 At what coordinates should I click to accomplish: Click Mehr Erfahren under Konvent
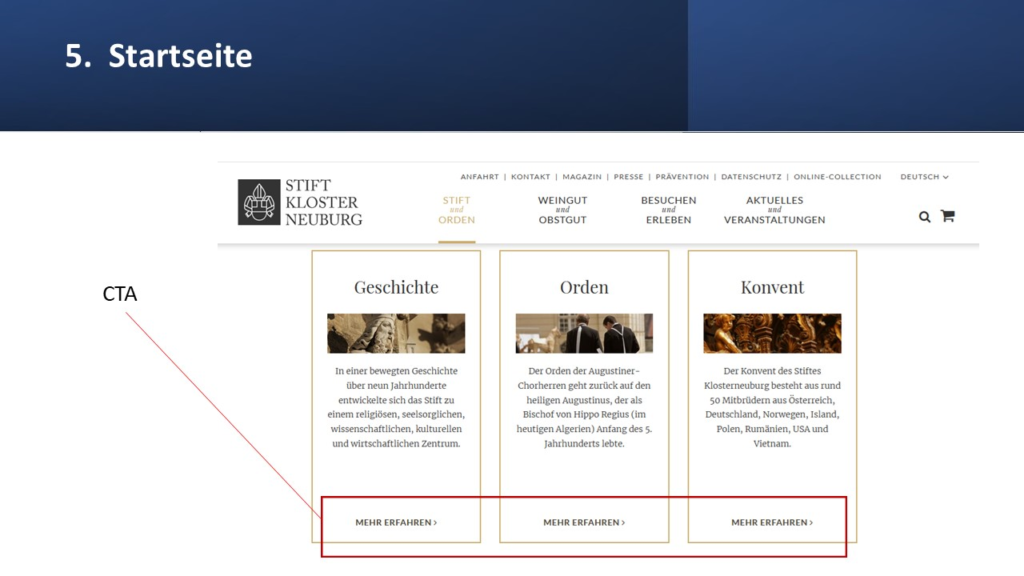click(772, 522)
